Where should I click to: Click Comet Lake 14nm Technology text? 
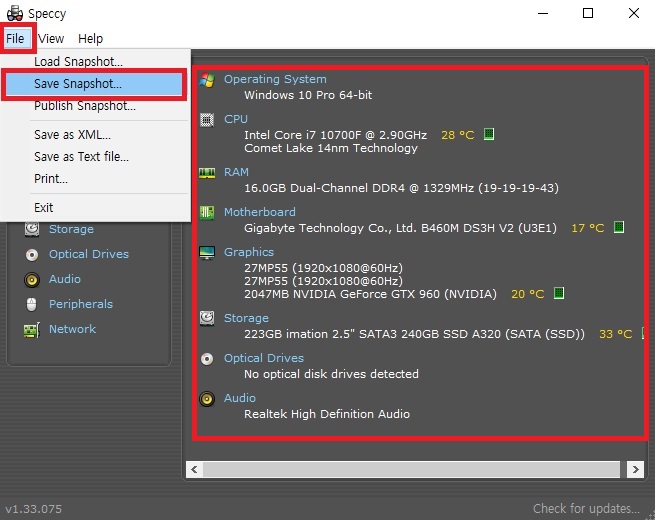(x=331, y=148)
